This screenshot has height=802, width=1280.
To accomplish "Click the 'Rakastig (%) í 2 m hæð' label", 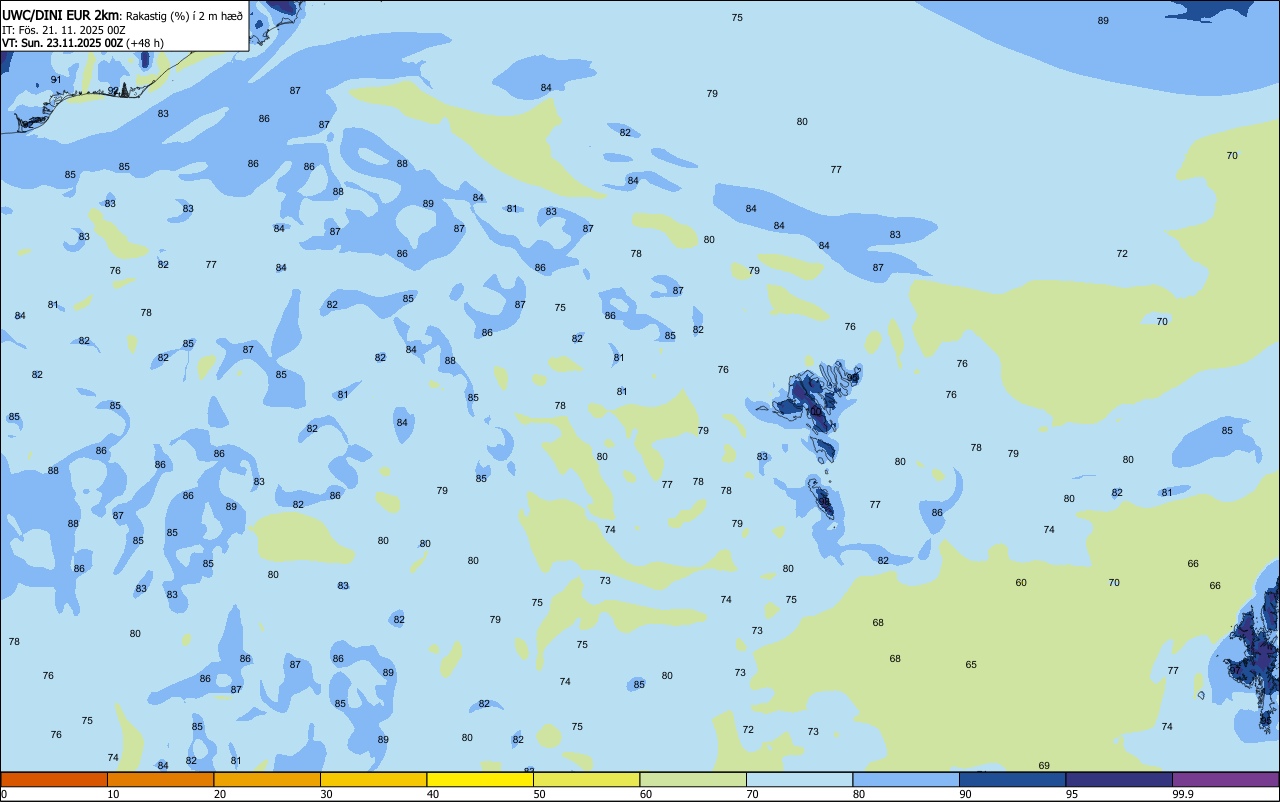I will pos(184,16).
